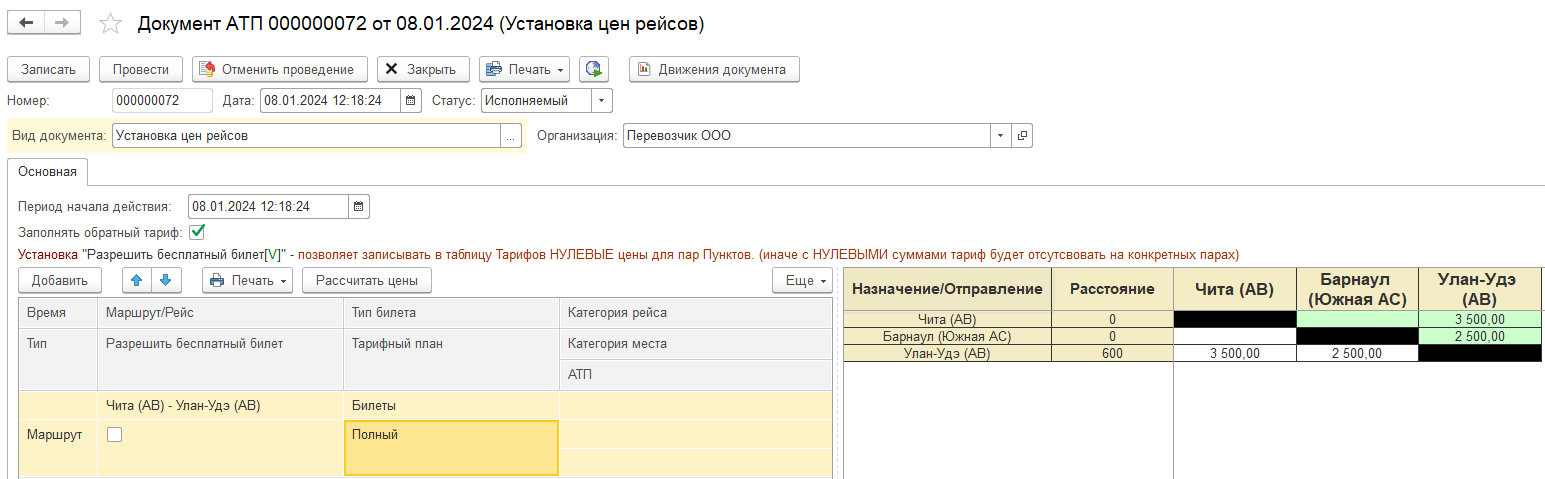Add document to favorites with star

pos(111,24)
